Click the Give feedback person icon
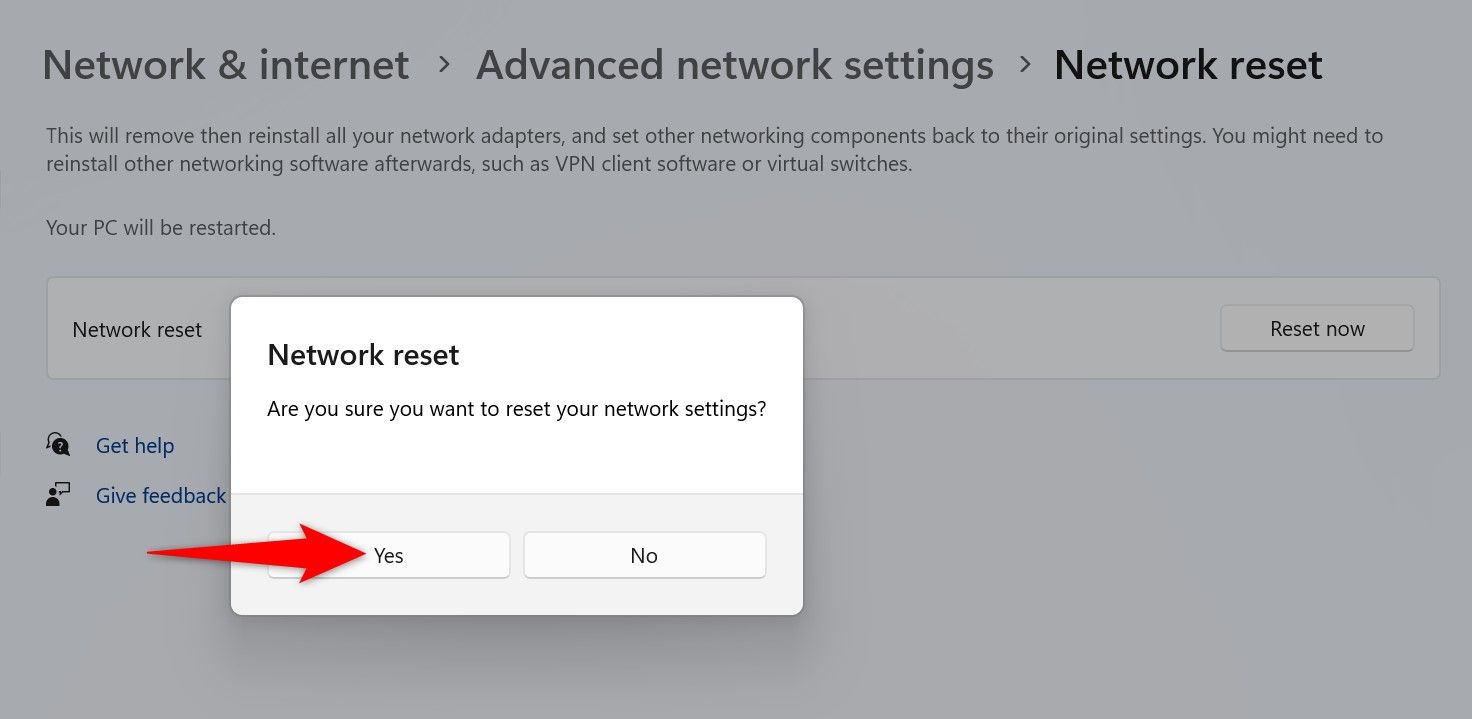The image size is (1472, 719). [58, 495]
